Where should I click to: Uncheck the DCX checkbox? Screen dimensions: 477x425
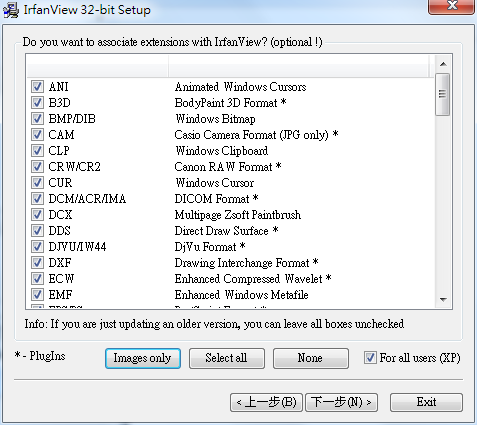pos(37,215)
